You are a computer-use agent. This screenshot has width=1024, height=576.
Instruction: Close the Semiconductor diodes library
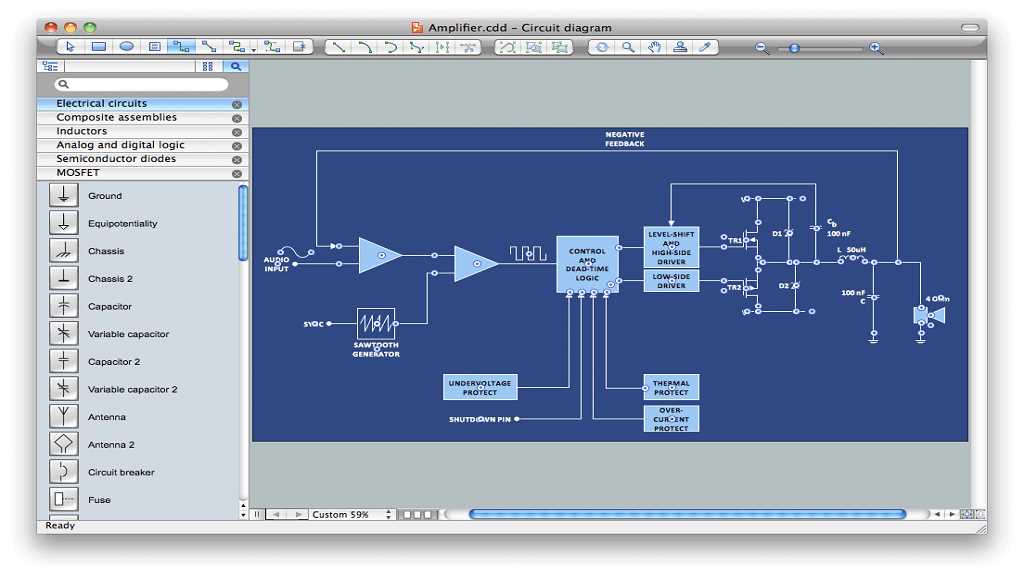click(237, 160)
